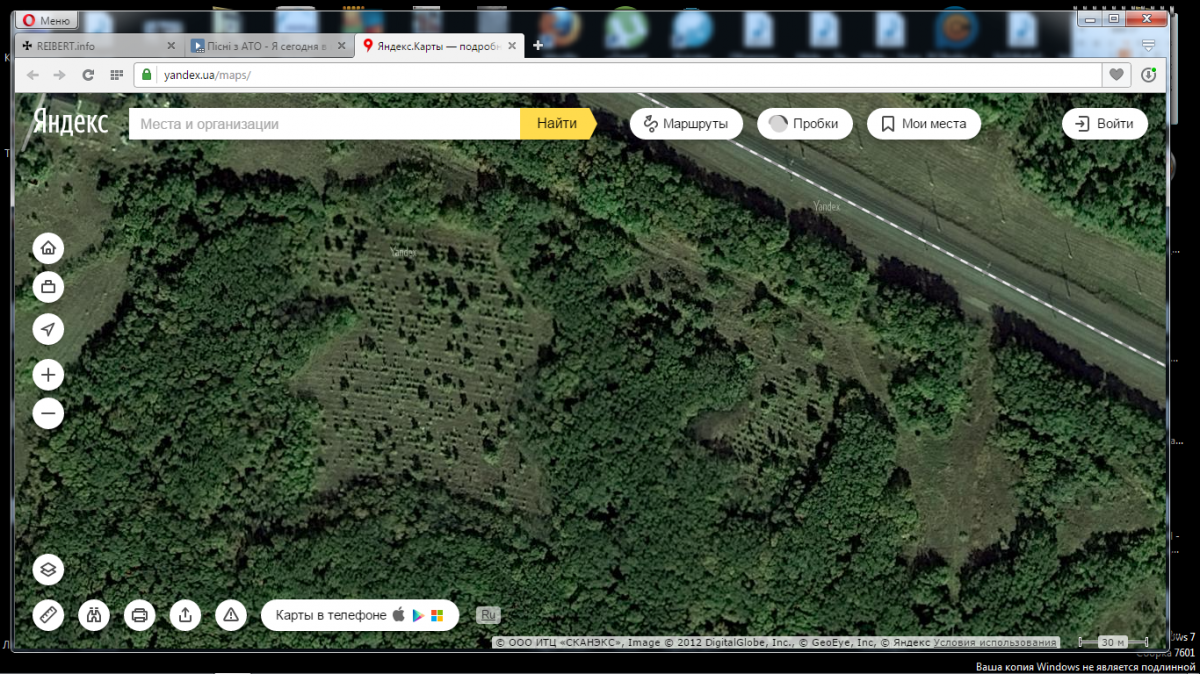Image resolution: width=1200 pixels, height=674 pixels.
Task: Locate me with the arrow icon
Action: point(48,329)
